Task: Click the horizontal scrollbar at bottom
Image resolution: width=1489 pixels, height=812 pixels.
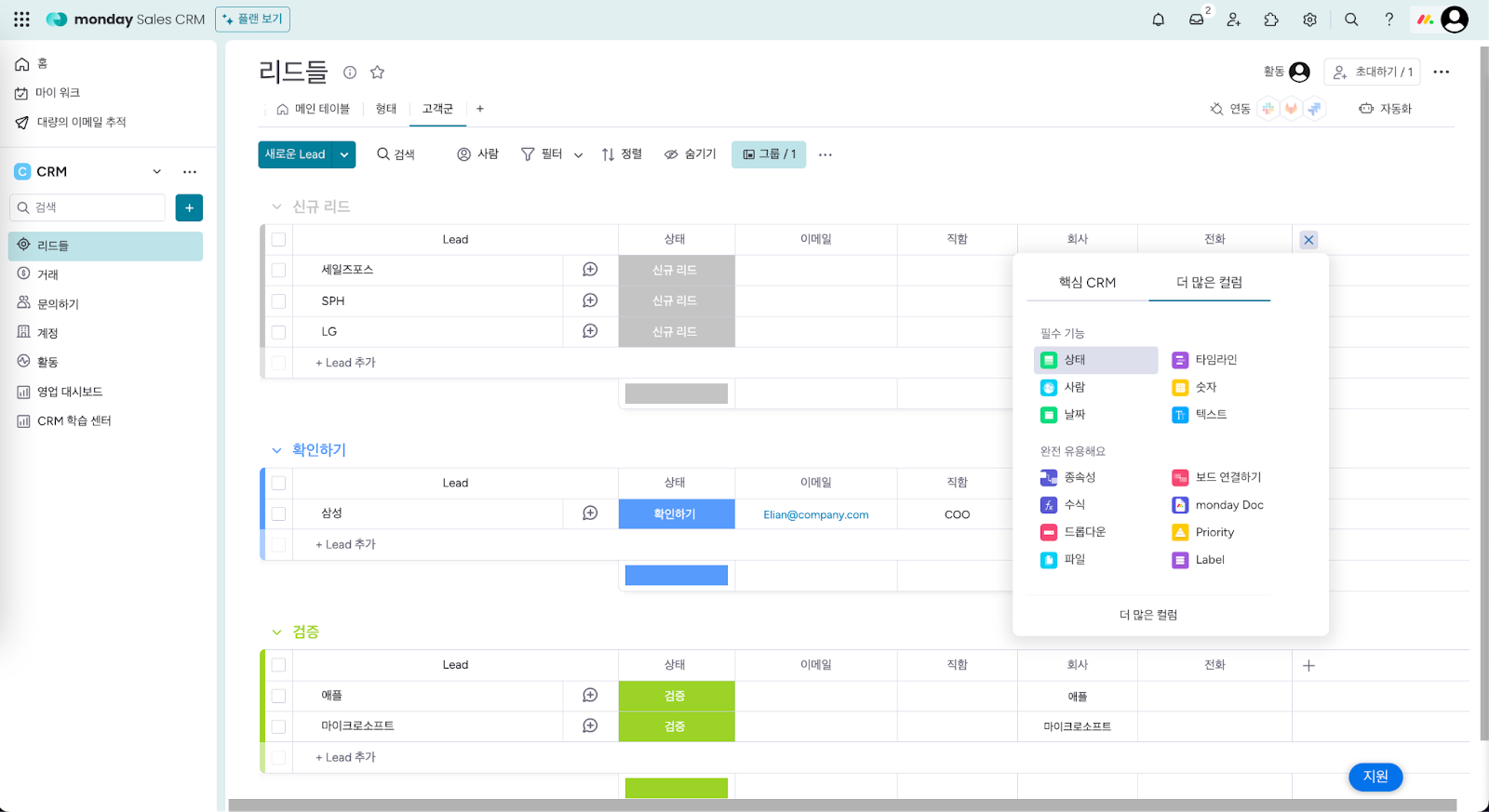Action: tap(842, 805)
